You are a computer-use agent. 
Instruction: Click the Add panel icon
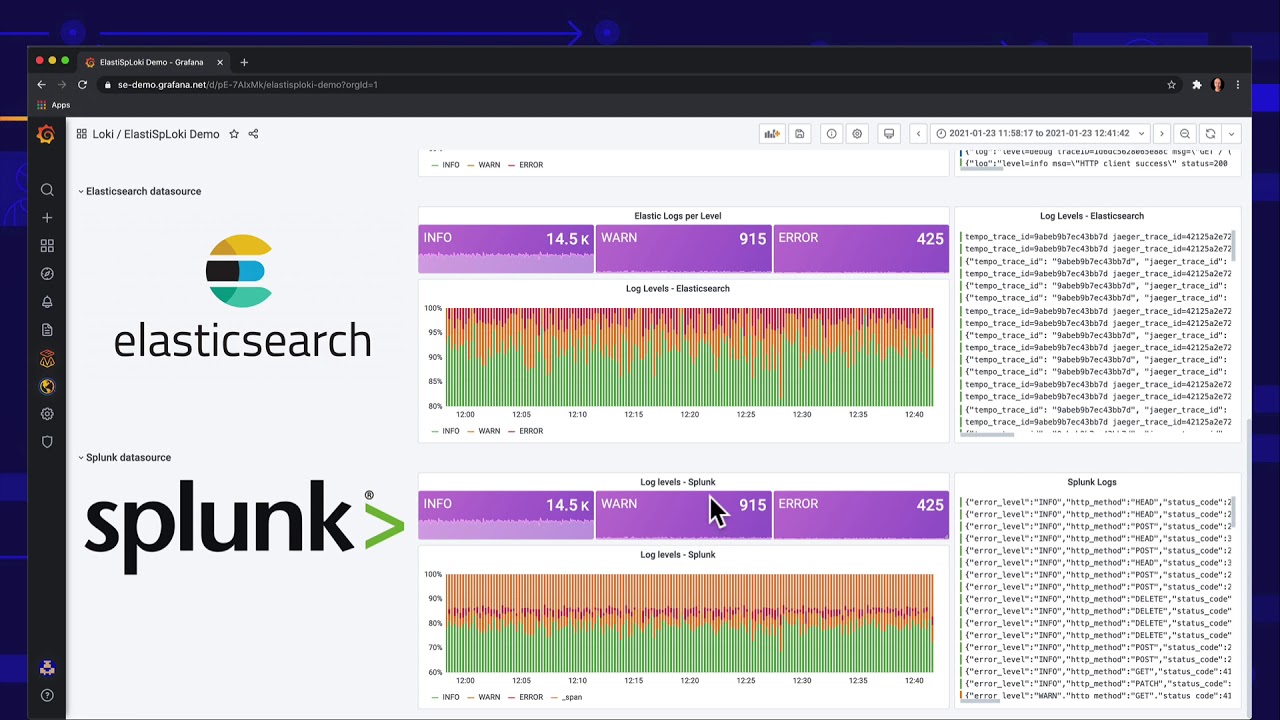[x=772, y=134]
